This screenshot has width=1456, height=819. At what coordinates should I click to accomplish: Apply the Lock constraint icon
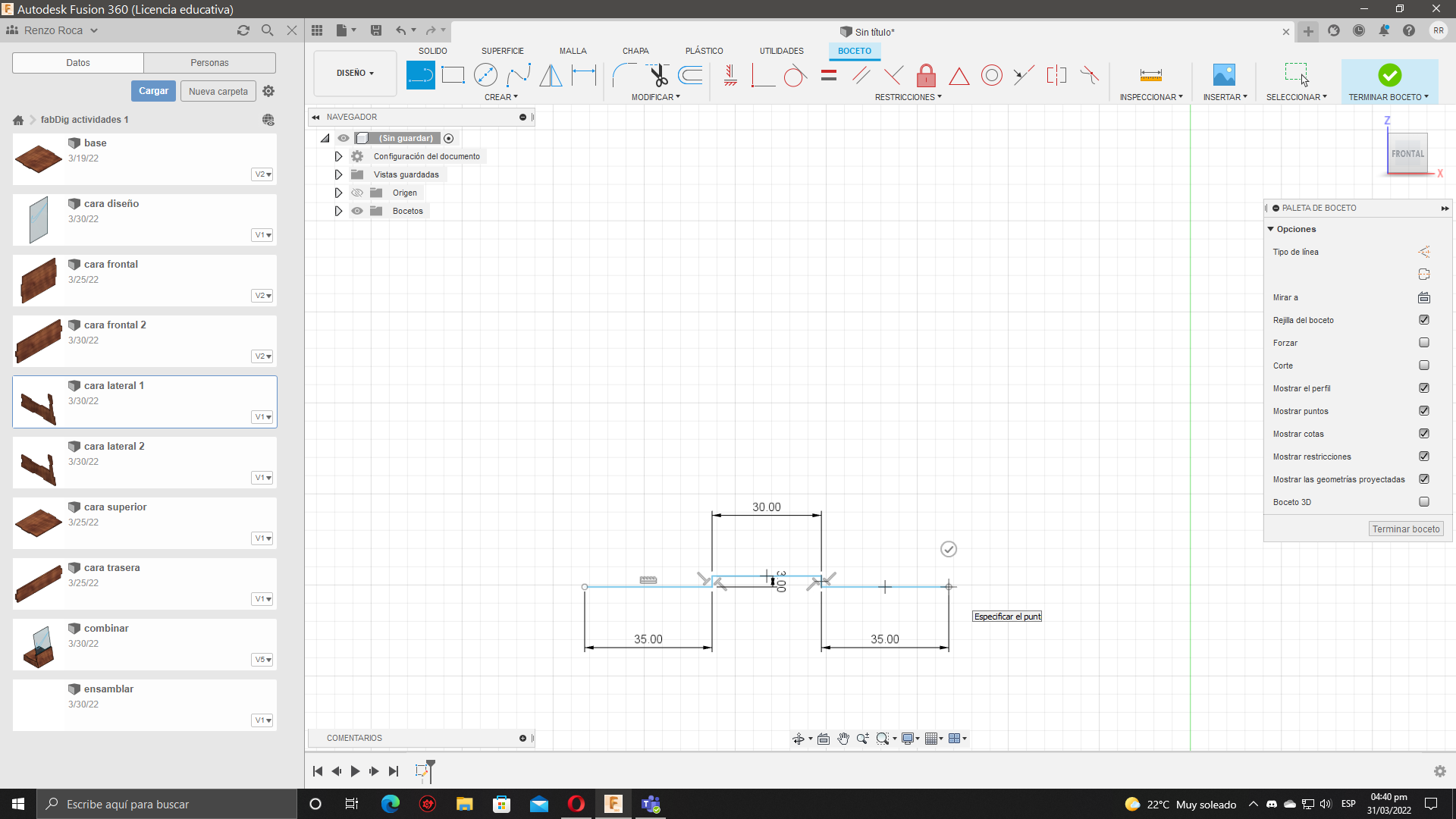click(926, 75)
